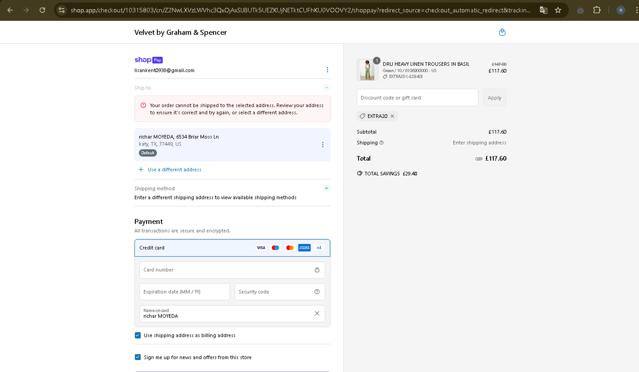Open options for richar MOYEDA address
The height and width of the screenshot is (372, 639).
323,144
